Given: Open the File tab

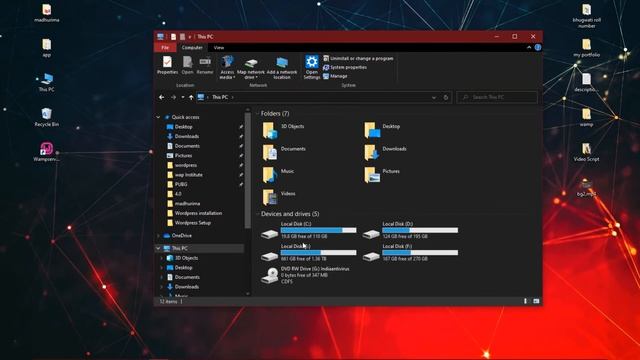Looking at the screenshot, I should [165, 47].
